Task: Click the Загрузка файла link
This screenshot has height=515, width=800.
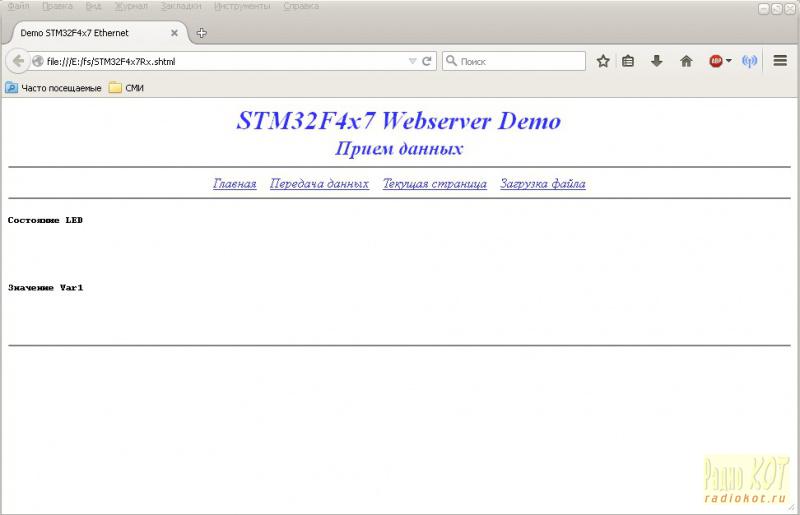Action: point(543,184)
